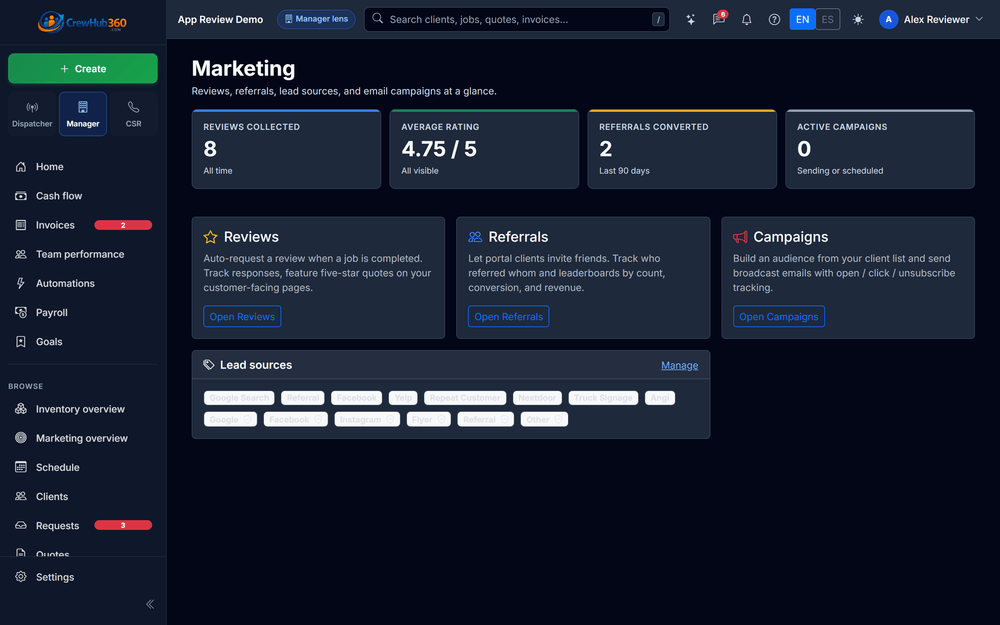Screen dimensions: 1000x625
Task: Click the Inventory overview icon
Action: click(21, 409)
